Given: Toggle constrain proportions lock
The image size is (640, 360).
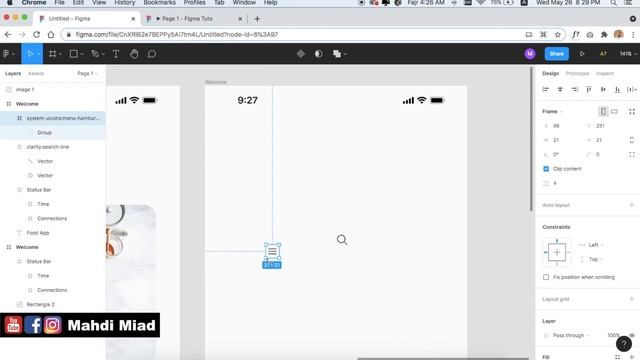Looking at the screenshot, I should click(x=632, y=140).
